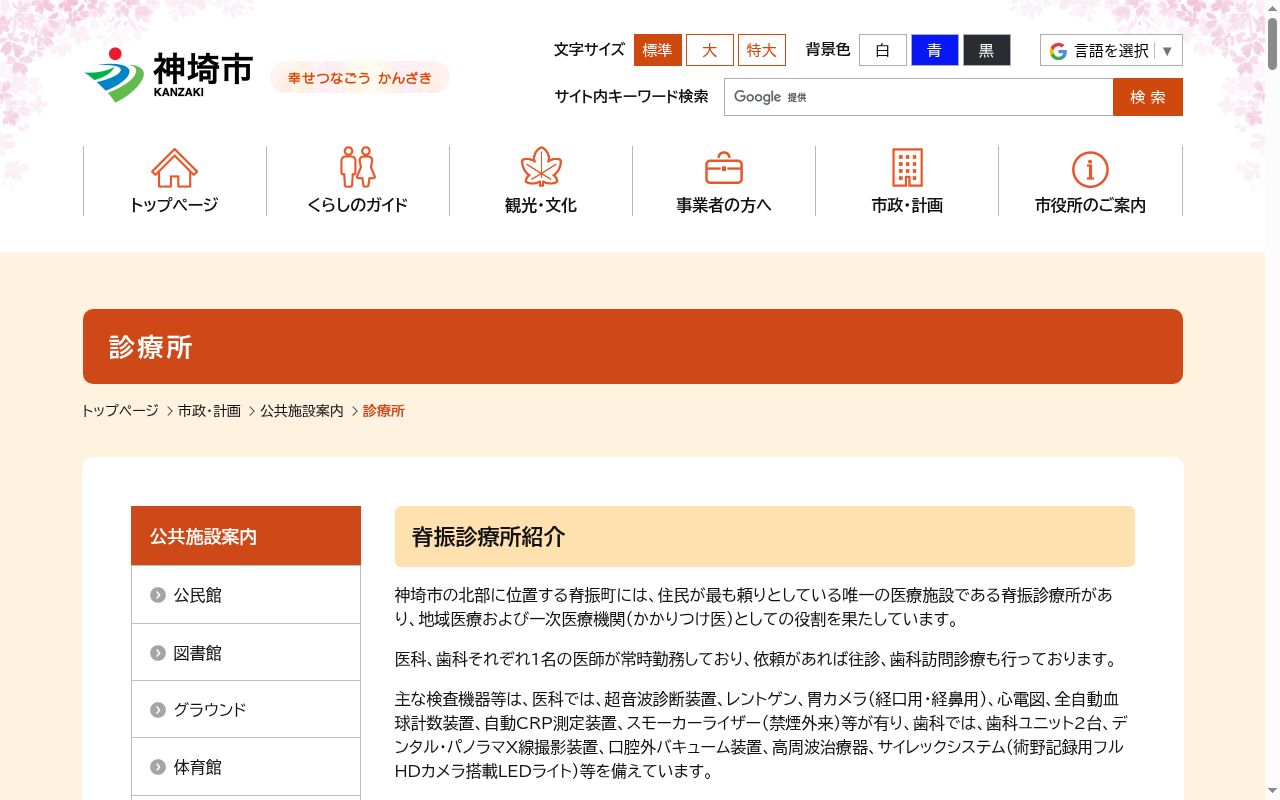Open the トップページ house icon
This screenshot has width=1280, height=800.
tap(174, 168)
